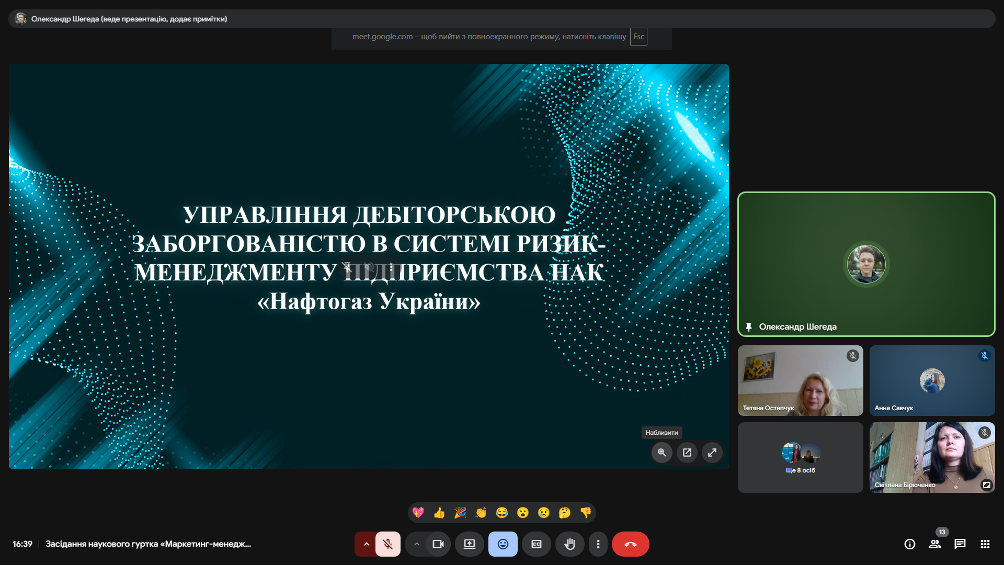Expand video settings chevron beside camera
This screenshot has height=566, width=1004.
point(416,544)
